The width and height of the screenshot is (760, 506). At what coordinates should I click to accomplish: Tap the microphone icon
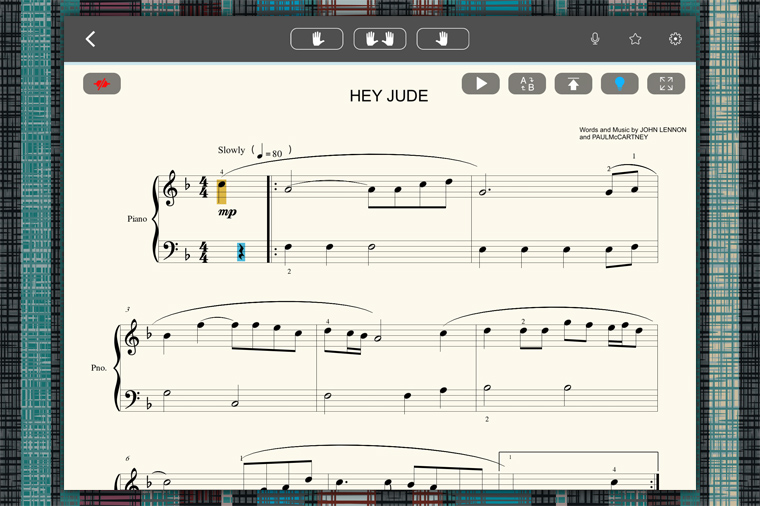[x=595, y=39]
